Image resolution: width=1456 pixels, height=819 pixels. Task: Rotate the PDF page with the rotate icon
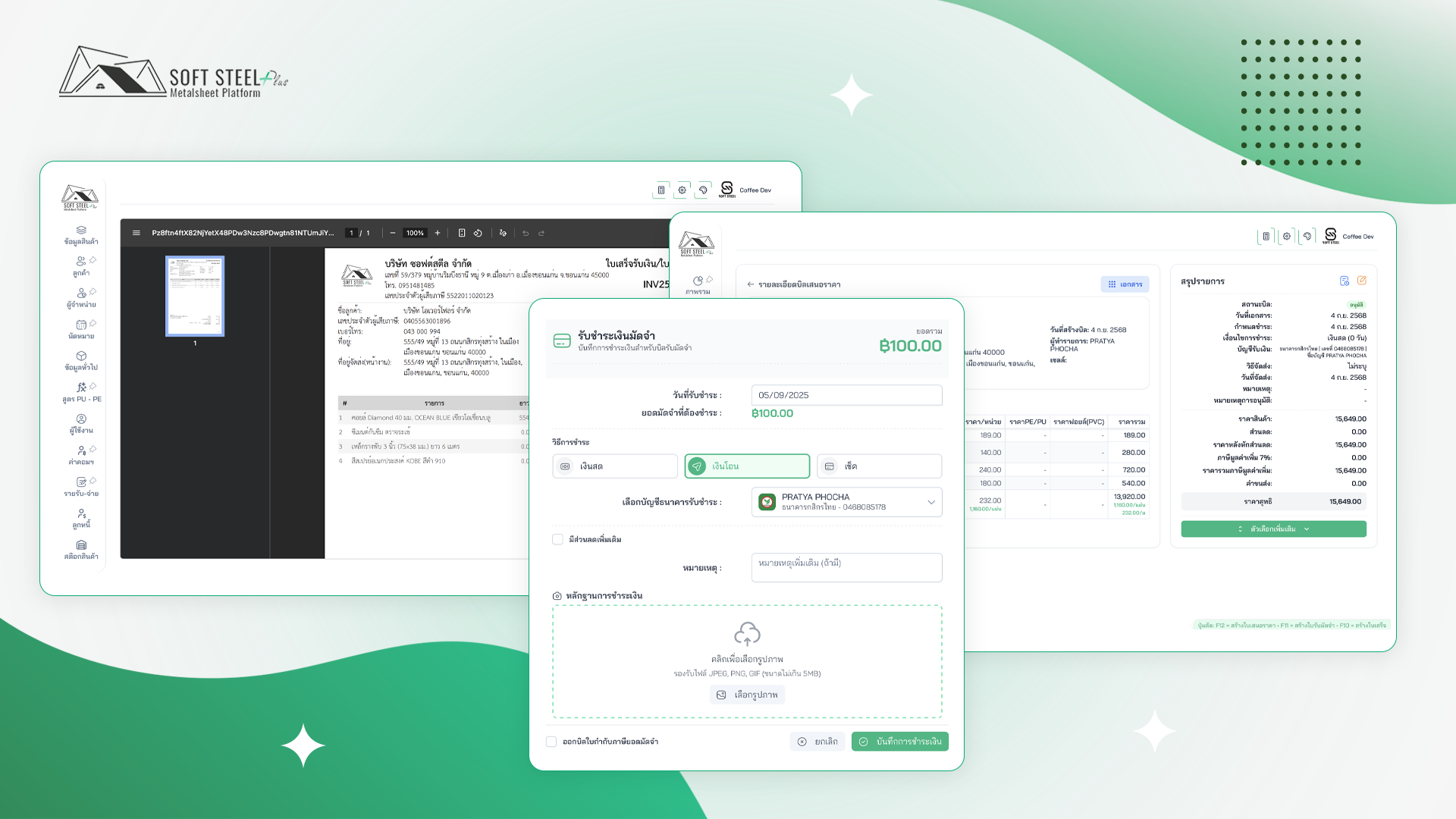coord(478,233)
